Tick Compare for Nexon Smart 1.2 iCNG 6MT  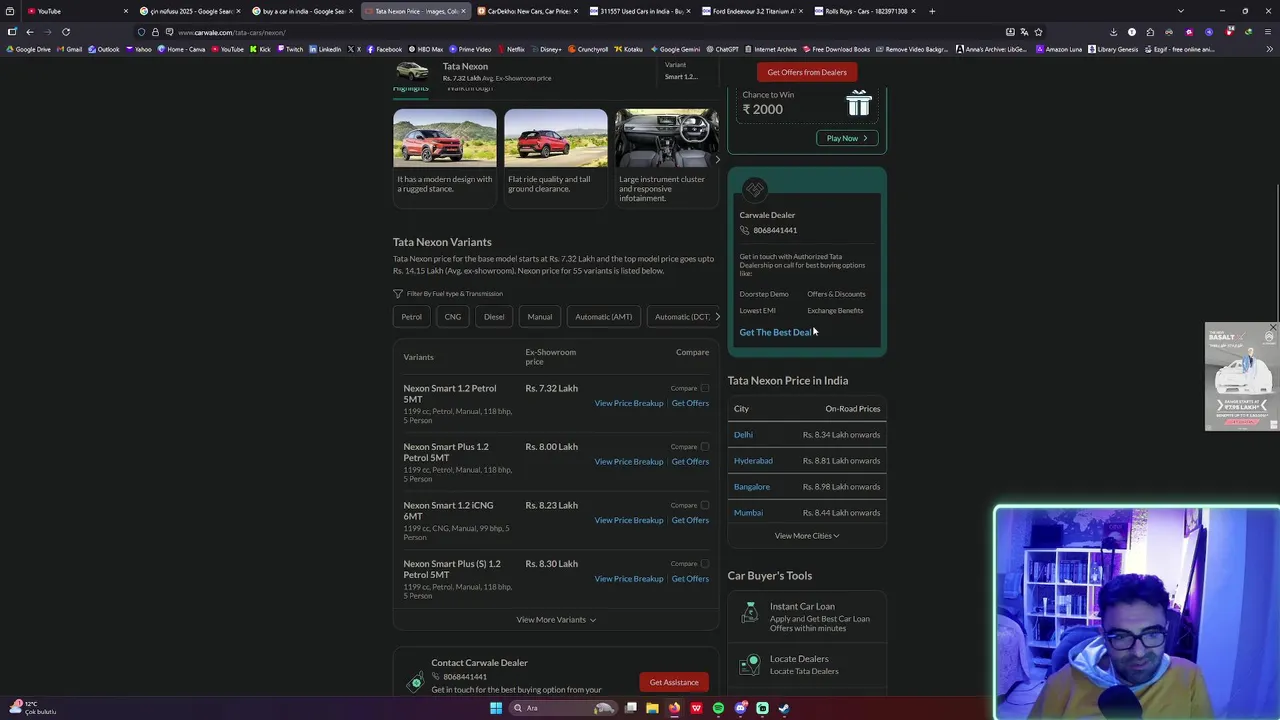[705, 505]
